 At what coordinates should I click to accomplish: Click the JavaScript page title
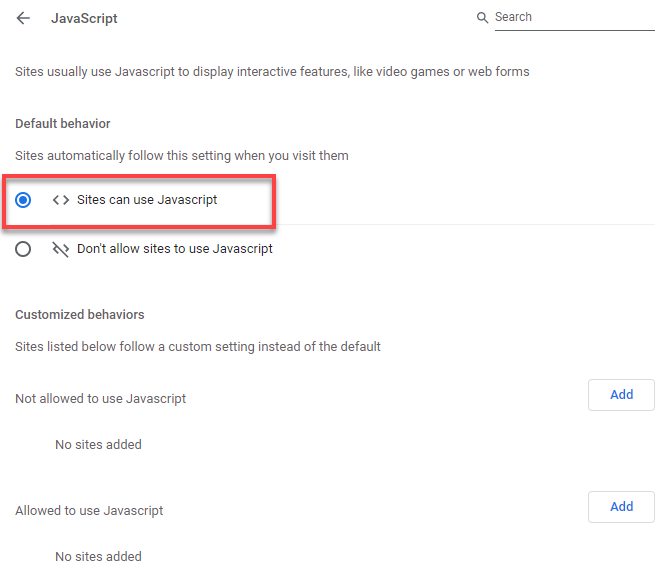pos(84,19)
